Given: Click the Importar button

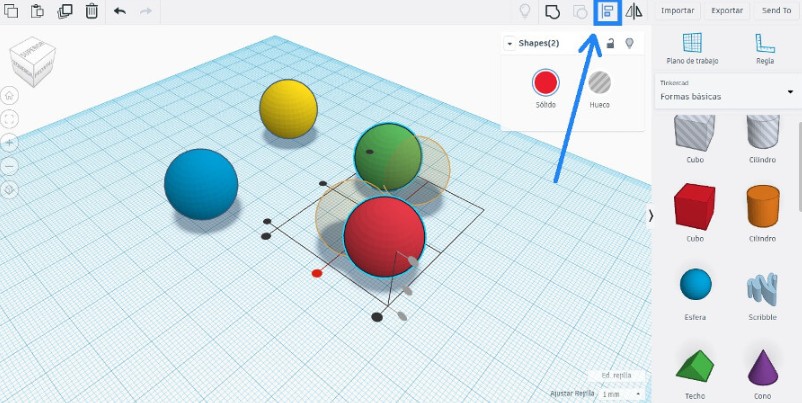Looking at the screenshot, I should 678,11.
